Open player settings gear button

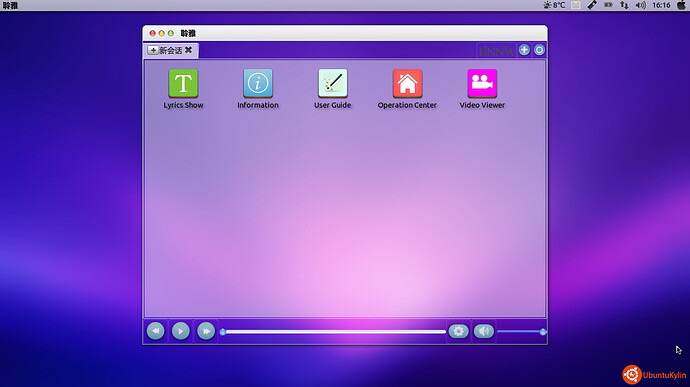click(458, 331)
